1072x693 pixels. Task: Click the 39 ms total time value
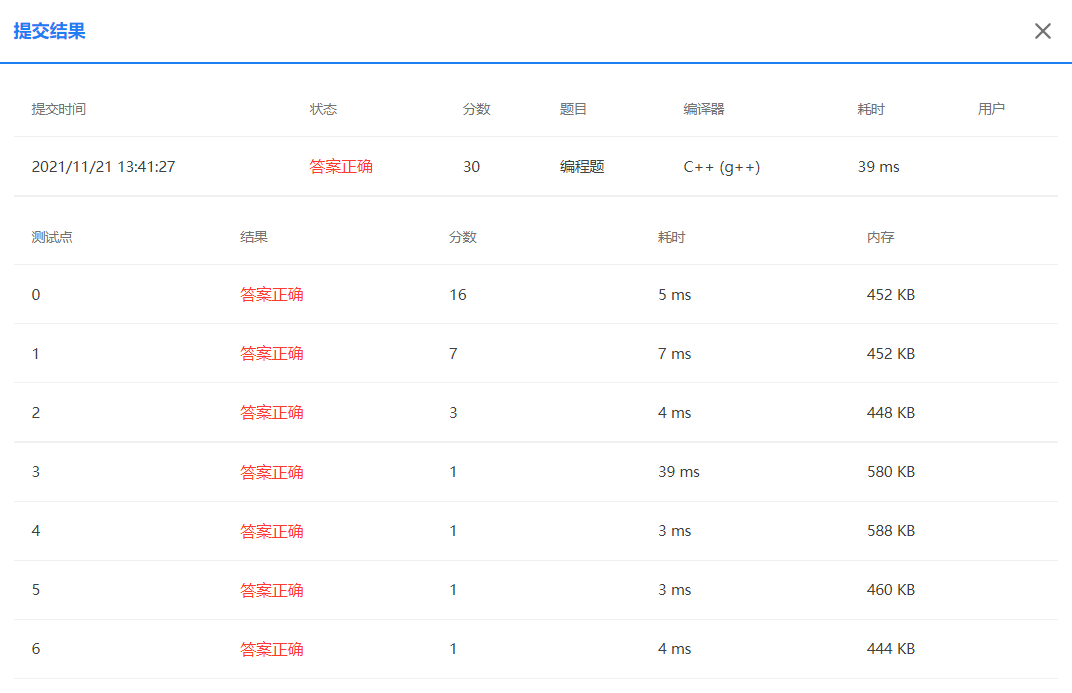point(877,167)
